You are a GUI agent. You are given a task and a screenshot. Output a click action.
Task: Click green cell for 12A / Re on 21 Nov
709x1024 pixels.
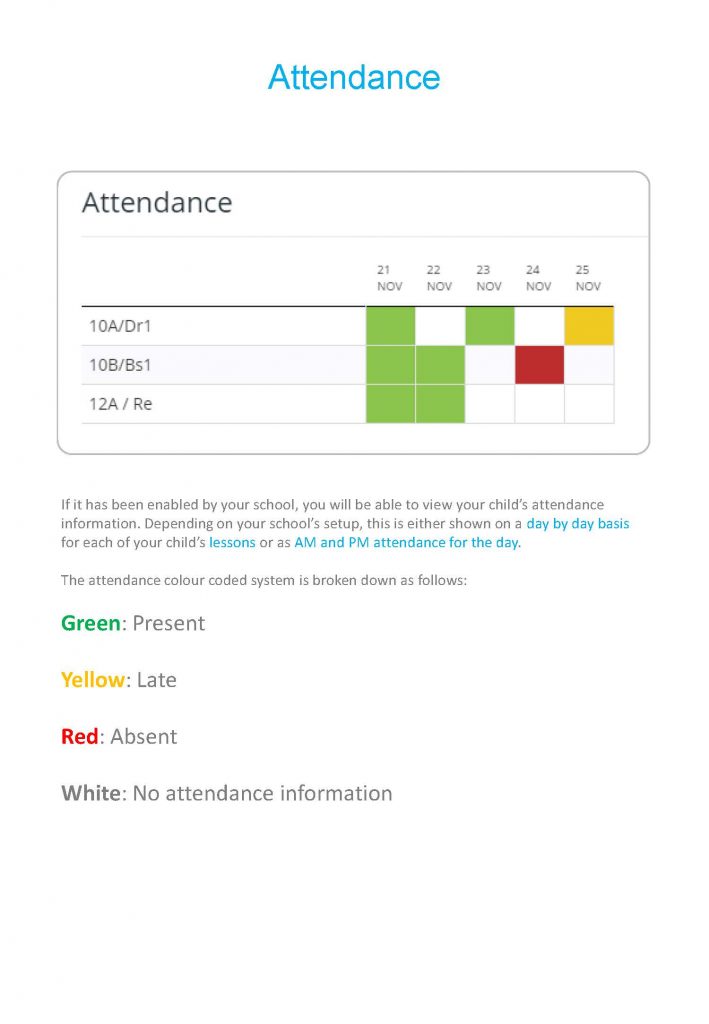390,404
